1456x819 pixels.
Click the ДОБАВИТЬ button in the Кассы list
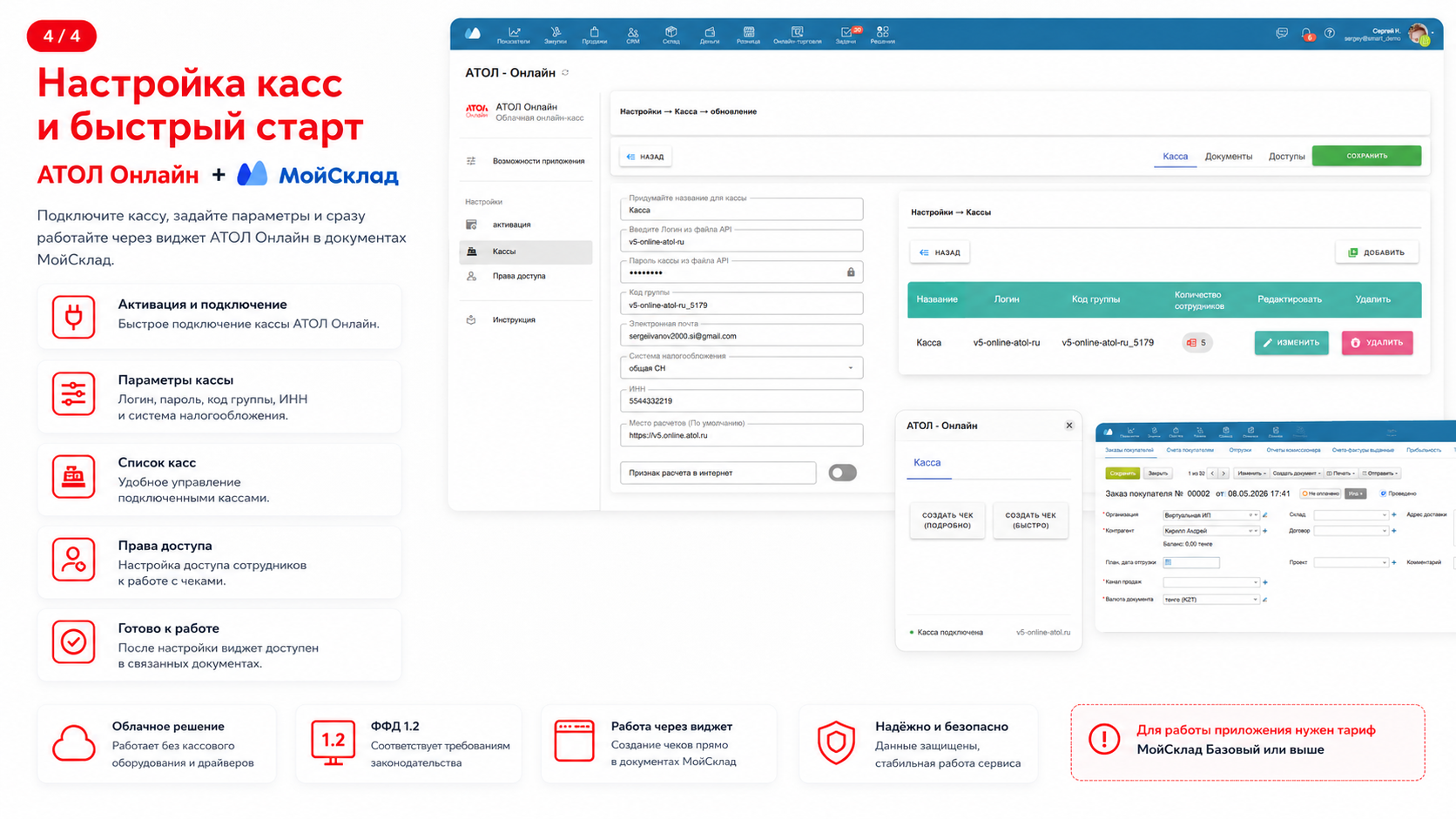click(x=1377, y=252)
